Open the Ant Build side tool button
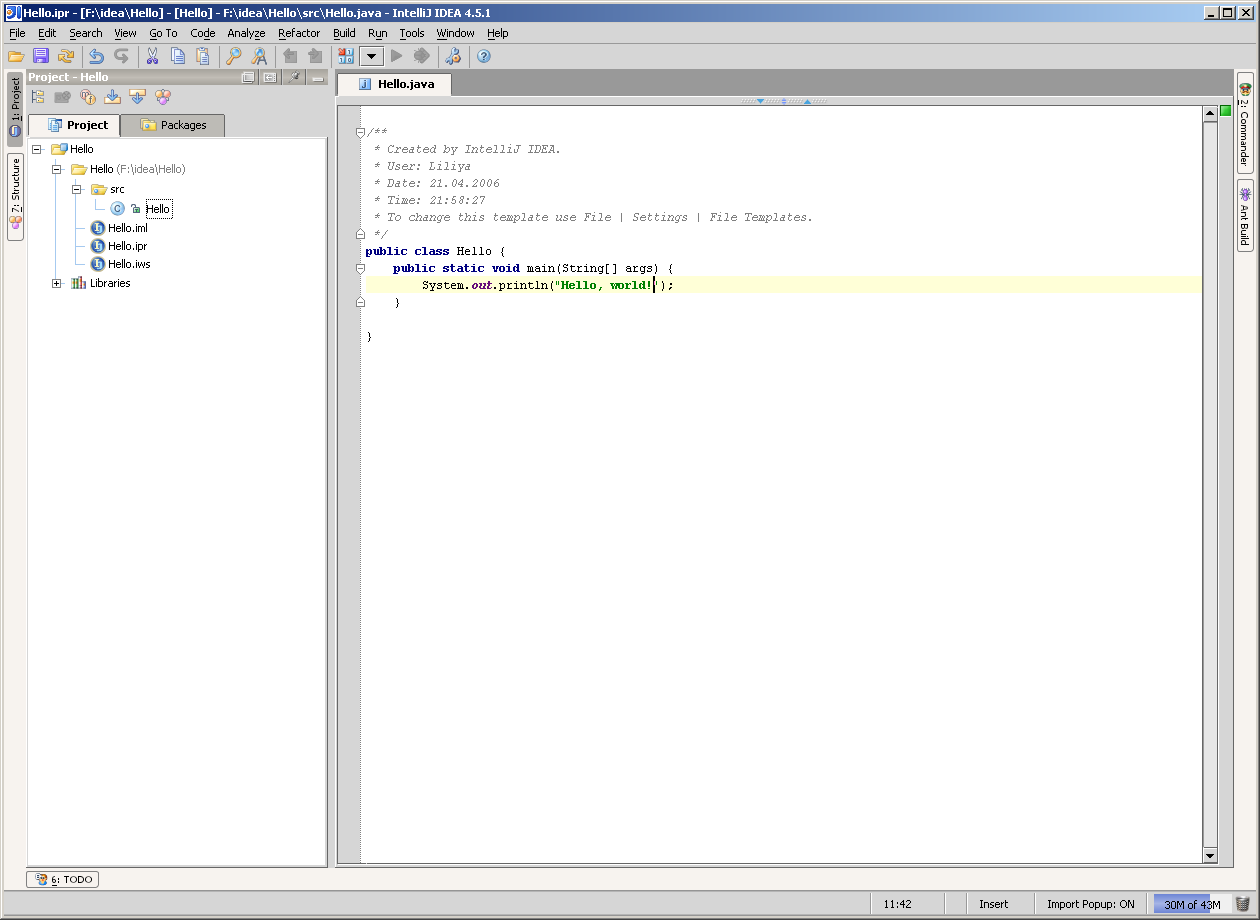 tap(1245, 216)
